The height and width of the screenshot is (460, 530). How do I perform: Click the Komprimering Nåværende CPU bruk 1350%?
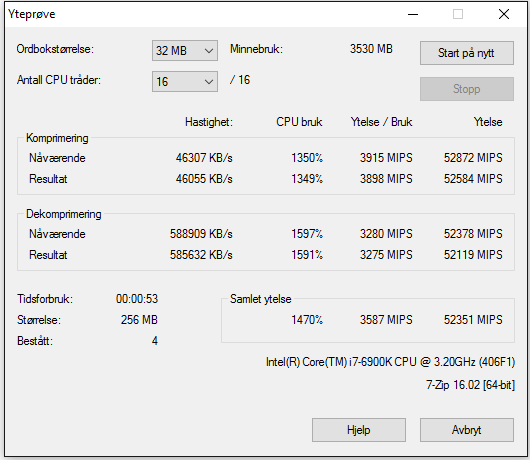pos(307,158)
